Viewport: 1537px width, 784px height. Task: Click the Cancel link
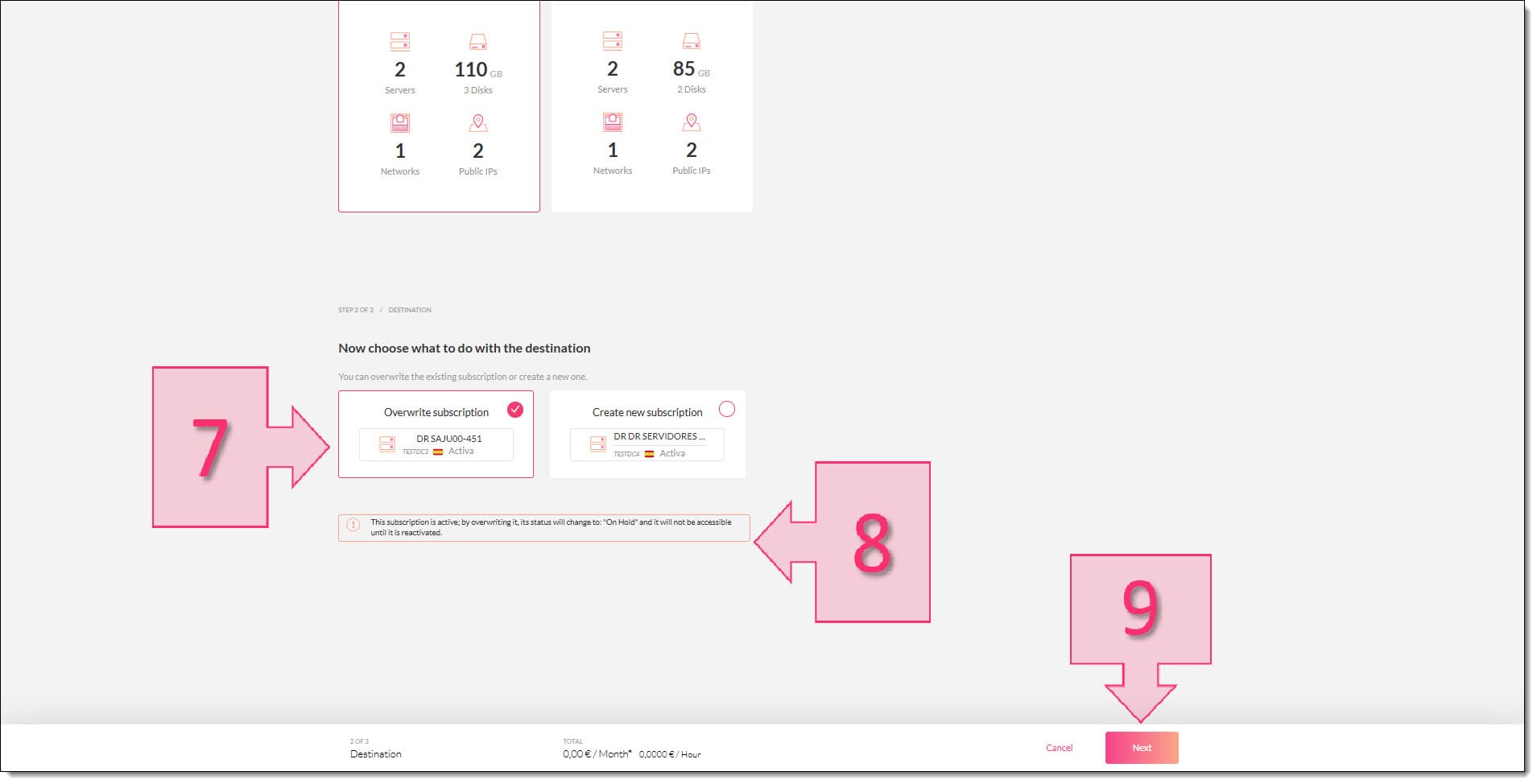(x=1059, y=748)
